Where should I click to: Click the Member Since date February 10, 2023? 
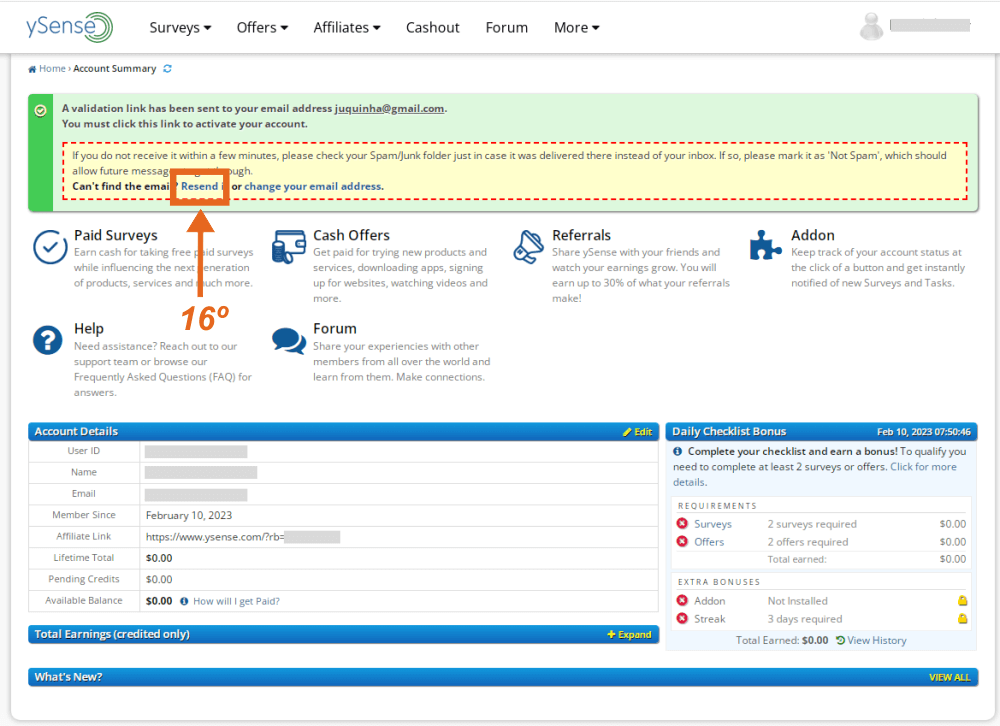[189, 515]
